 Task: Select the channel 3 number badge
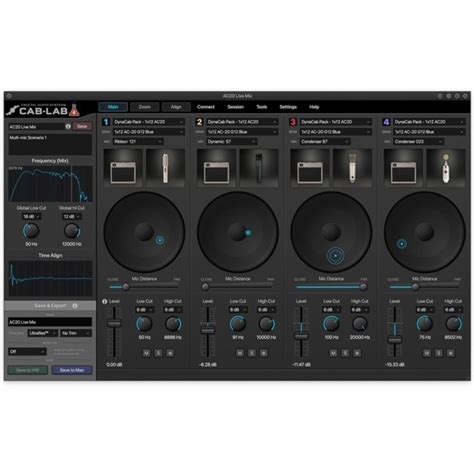293,122
